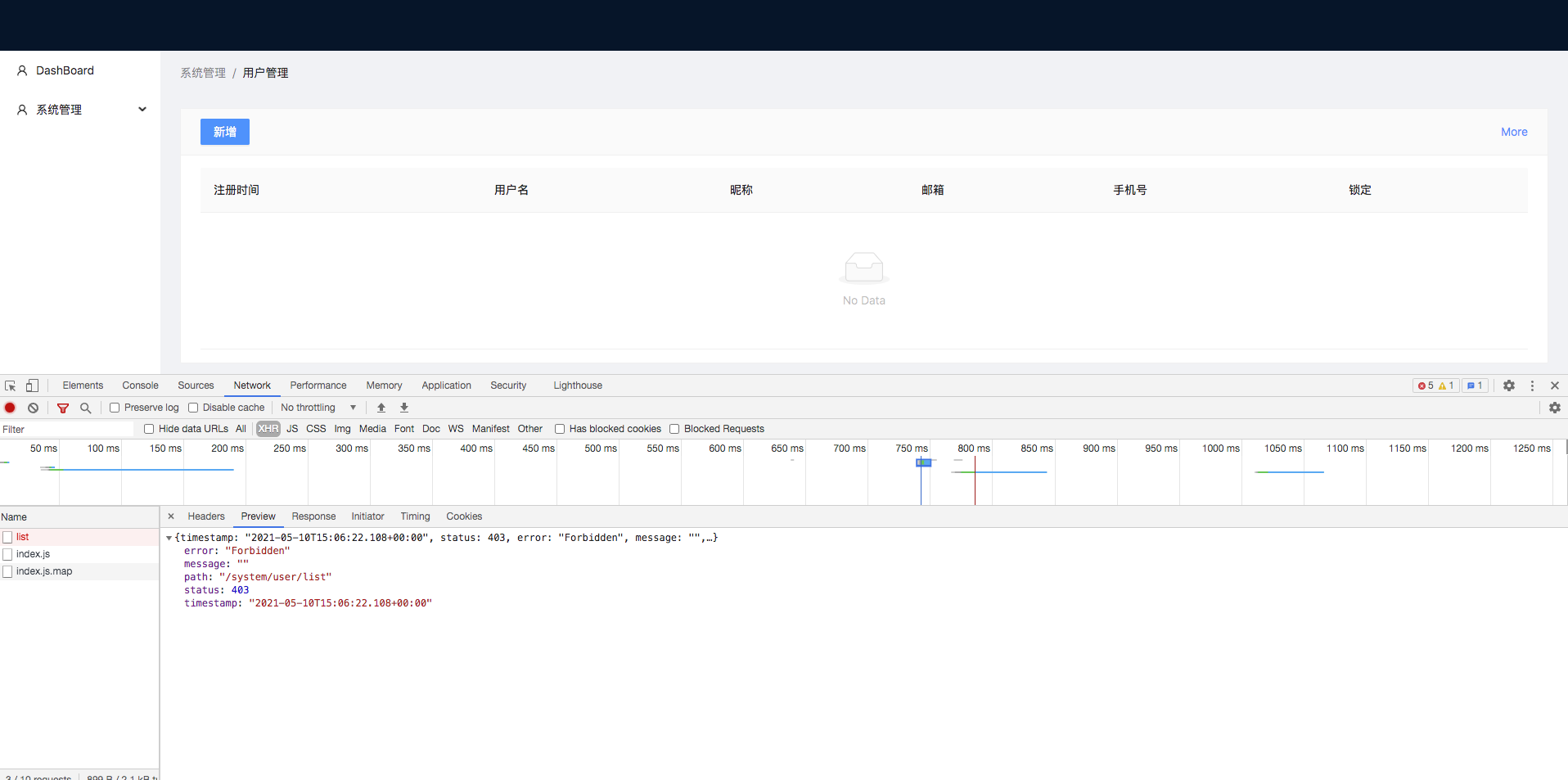The image size is (1568, 780).
Task: Open the Security tab
Action: (508, 385)
